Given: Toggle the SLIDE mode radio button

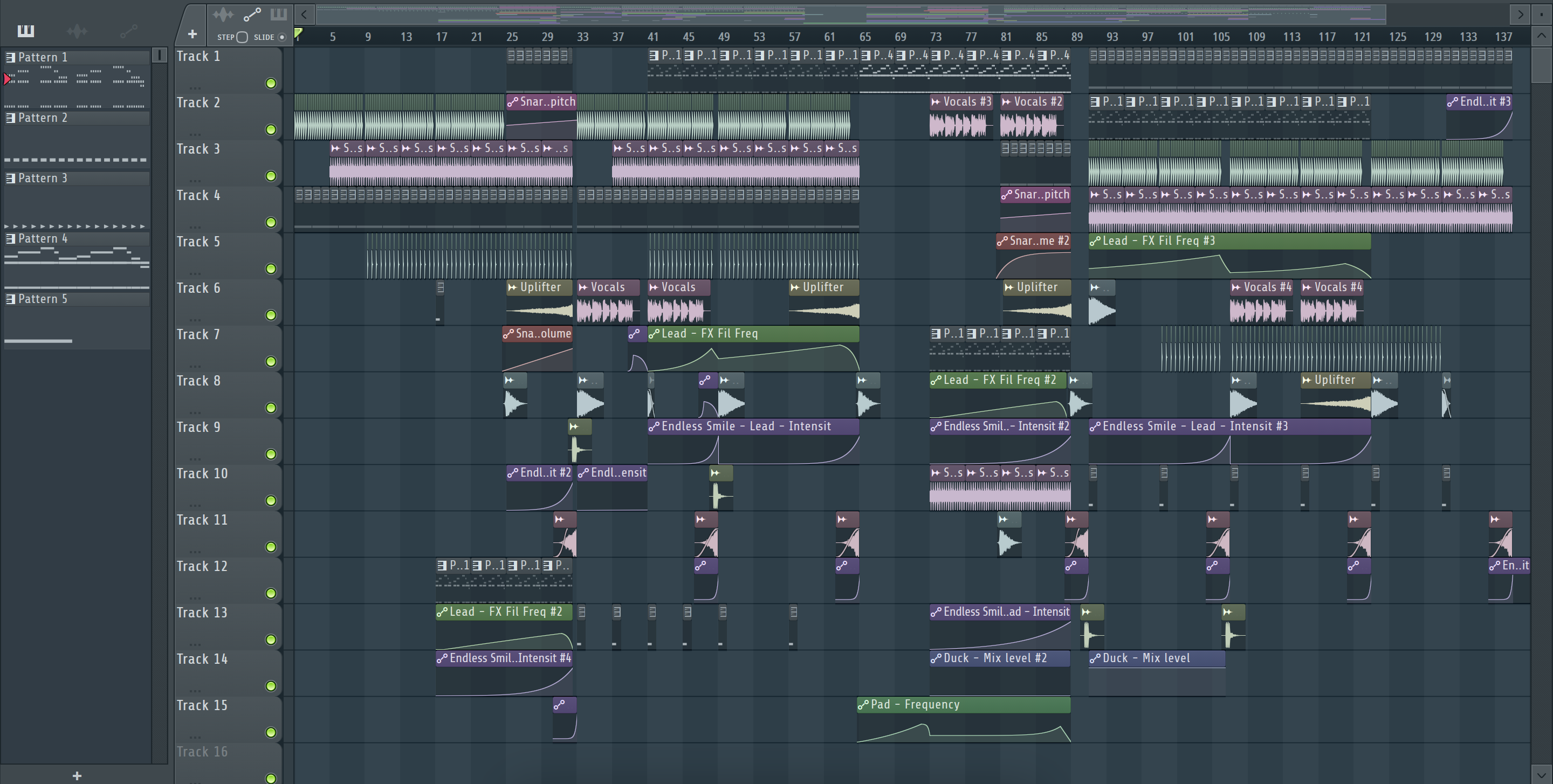Looking at the screenshot, I should (281, 37).
